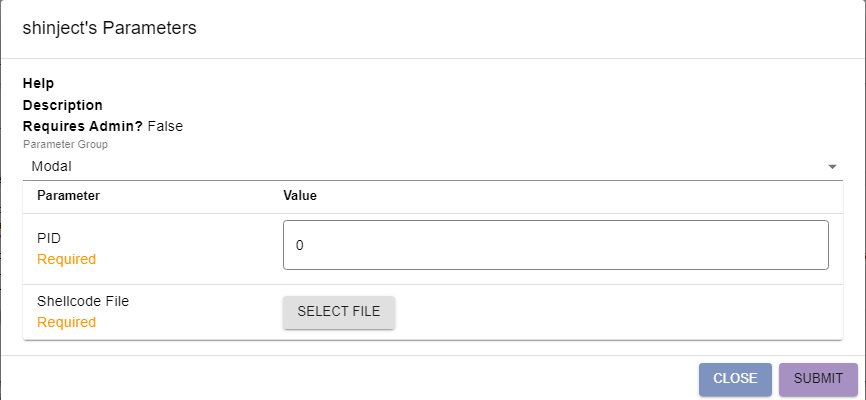The height and width of the screenshot is (400, 866).
Task: Click the Parameter Group small label
Action: (x=65, y=145)
